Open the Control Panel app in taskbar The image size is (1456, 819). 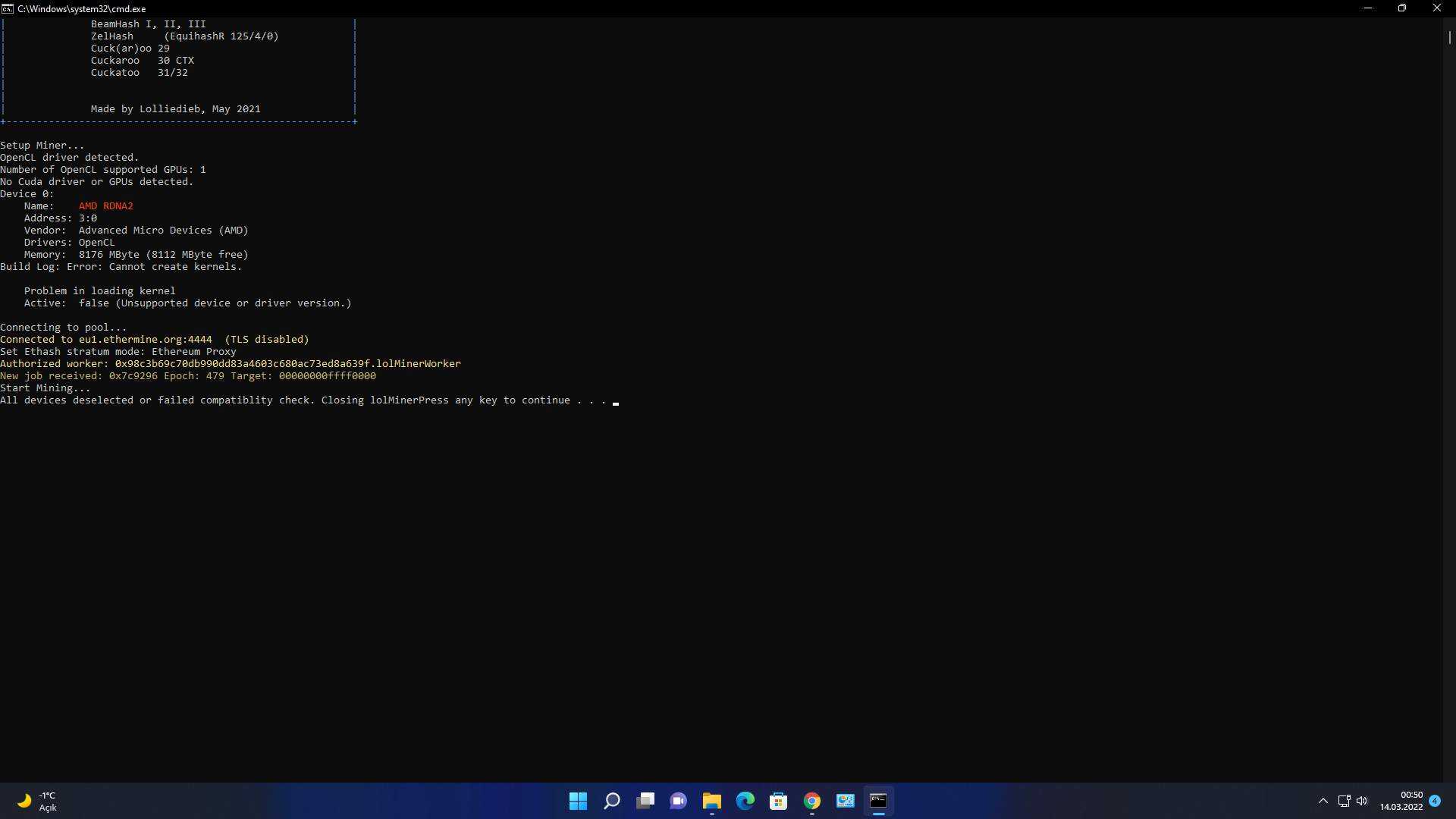846,801
